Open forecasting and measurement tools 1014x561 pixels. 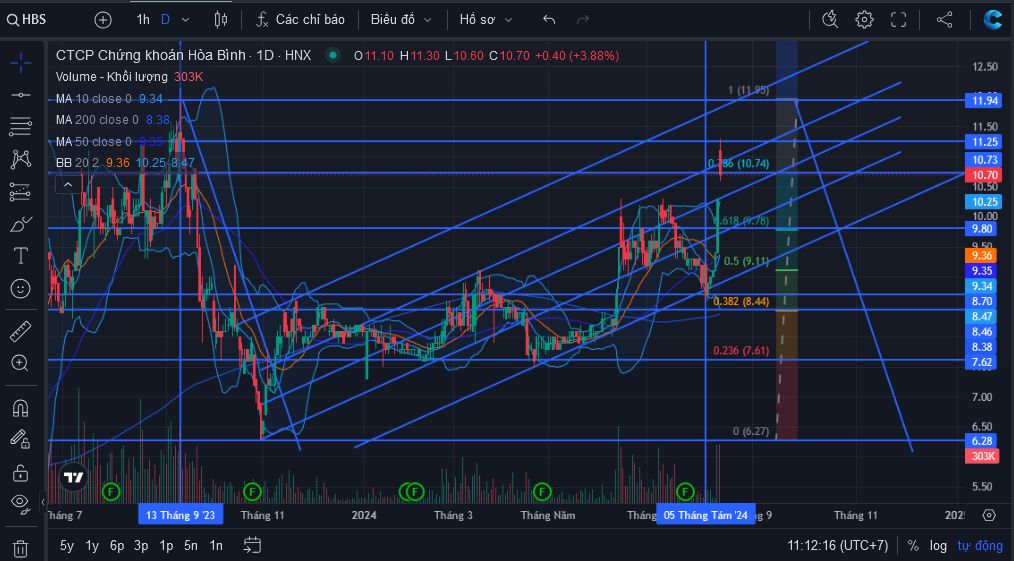click(x=21, y=191)
